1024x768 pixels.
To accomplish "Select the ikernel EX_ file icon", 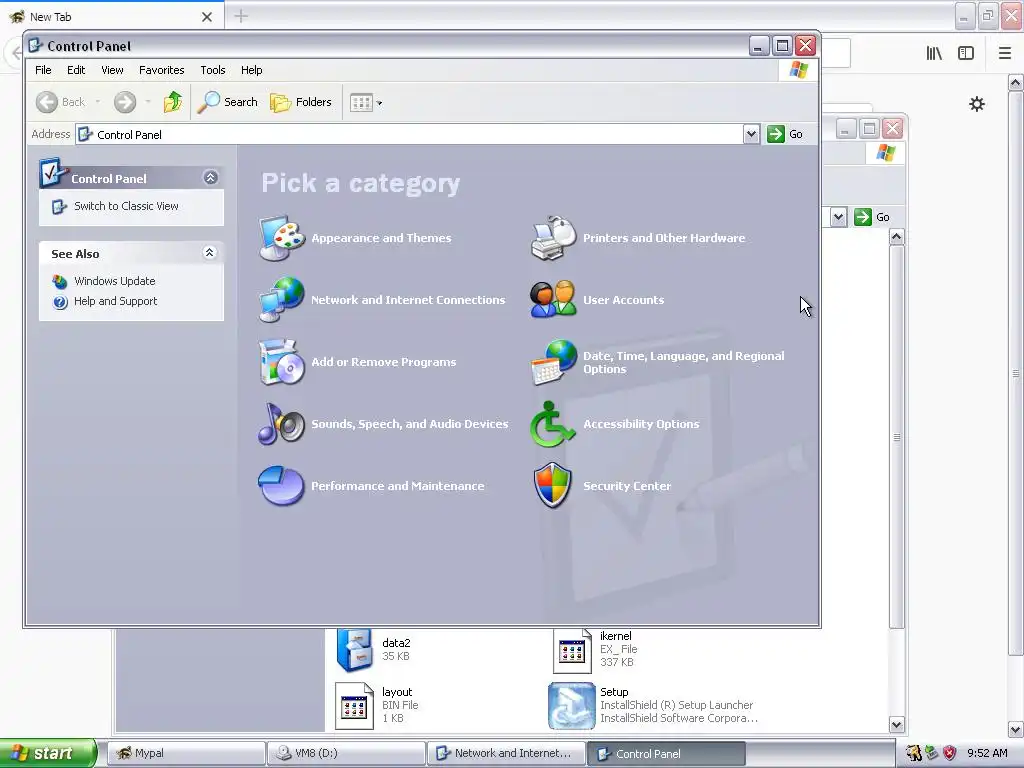I will (x=572, y=650).
